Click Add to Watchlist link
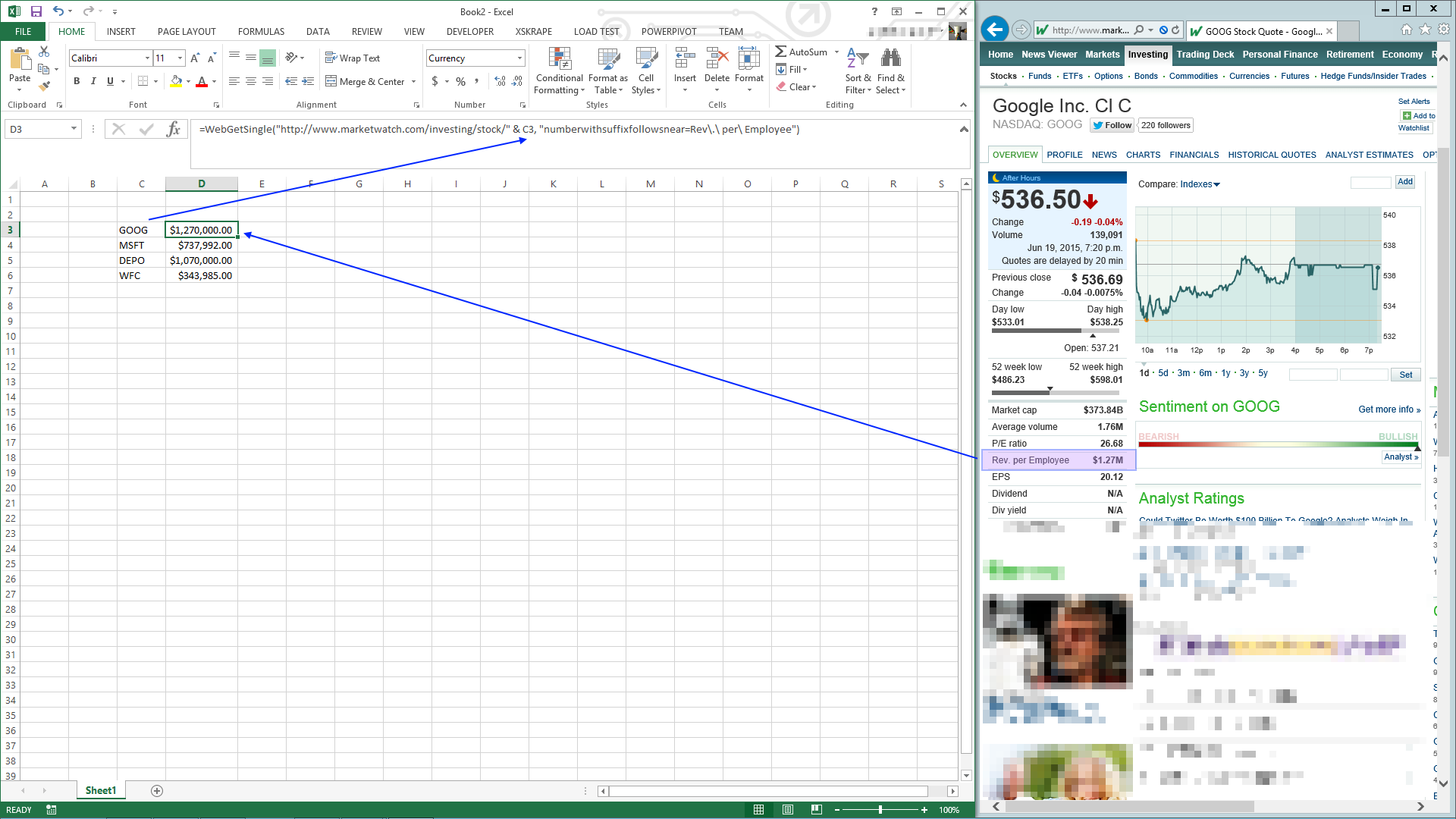 tap(1416, 121)
